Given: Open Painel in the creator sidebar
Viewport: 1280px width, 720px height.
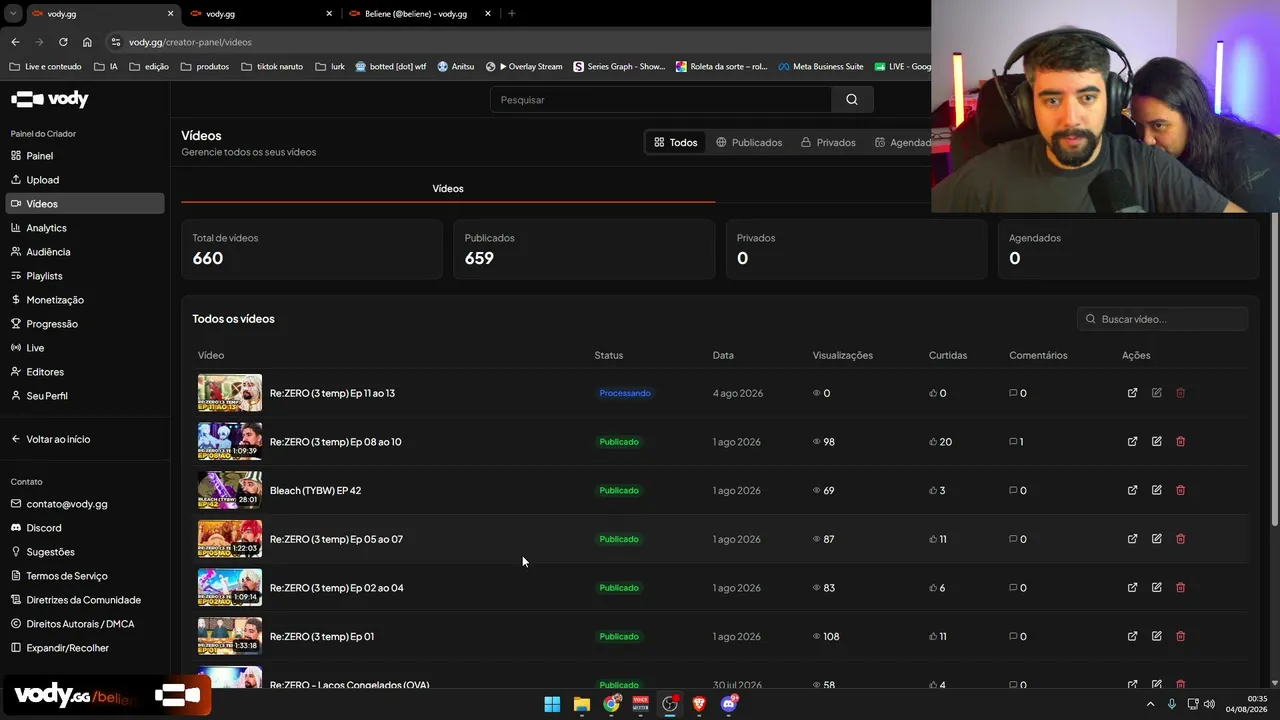Looking at the screenshot, I should 85,156.
